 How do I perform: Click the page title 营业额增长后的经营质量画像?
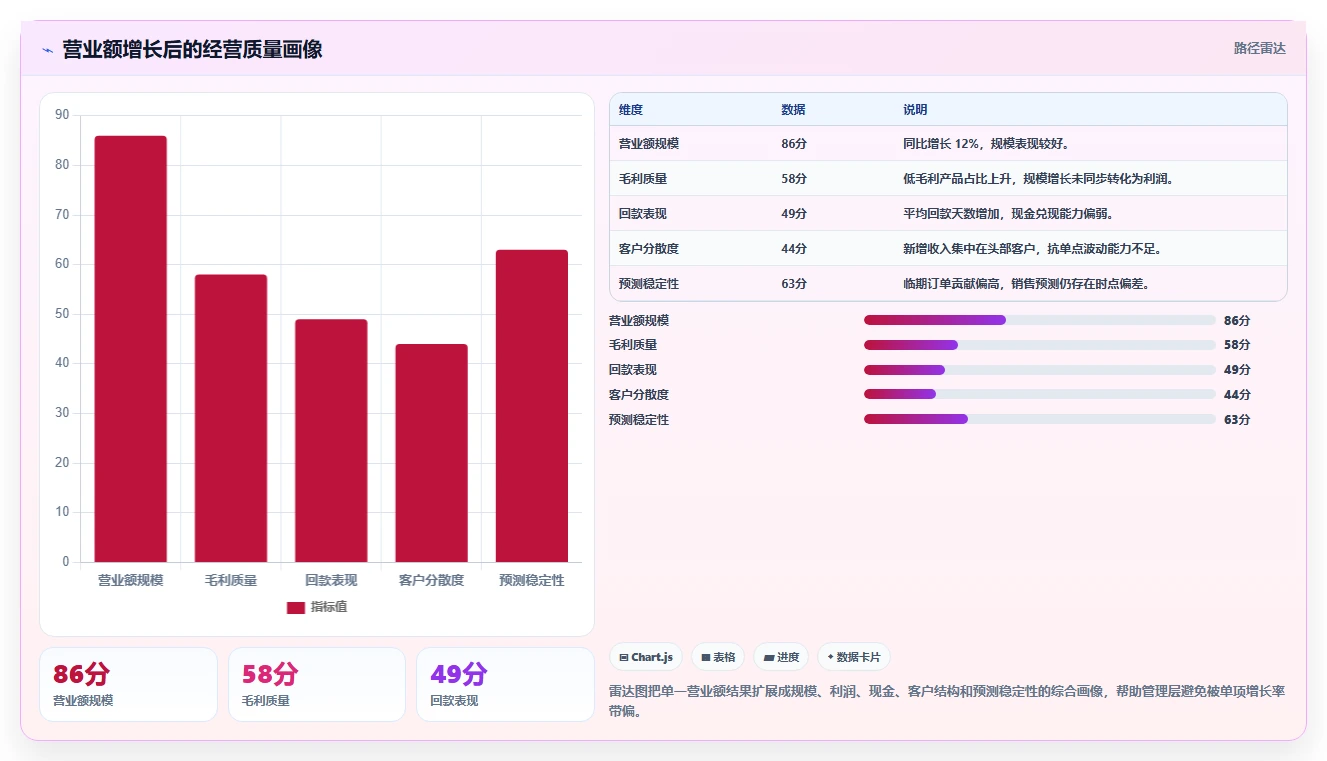(x=192, y=50)
